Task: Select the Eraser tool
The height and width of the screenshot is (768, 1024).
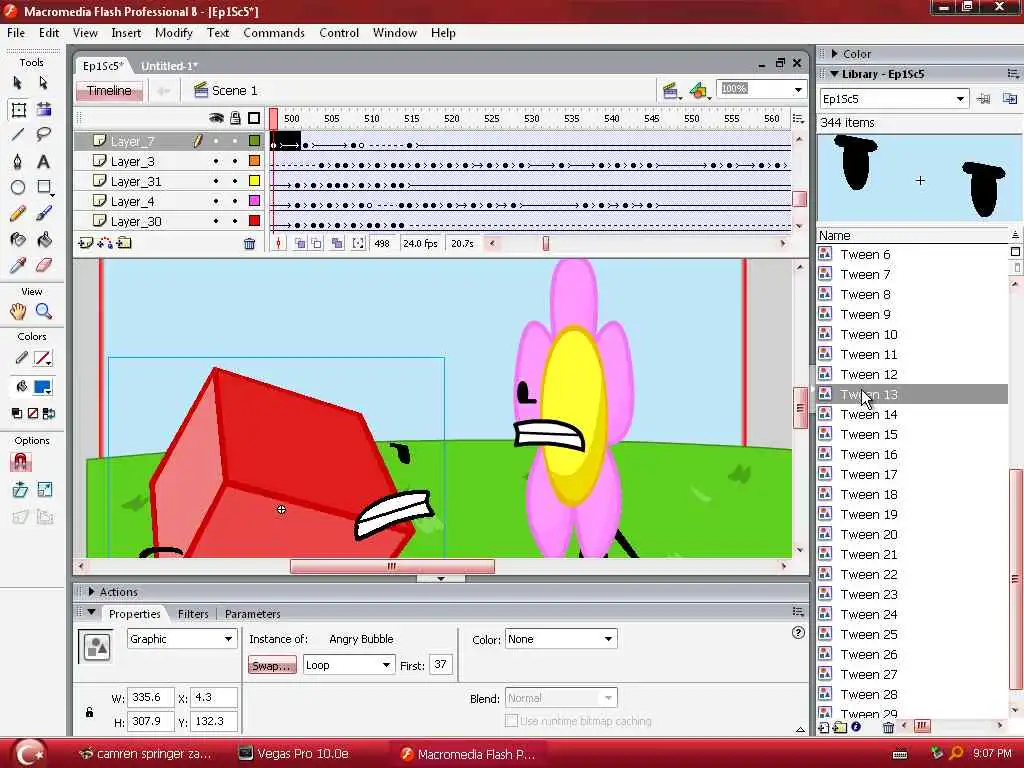Action: pyautogui.click(x=44, y=265)
